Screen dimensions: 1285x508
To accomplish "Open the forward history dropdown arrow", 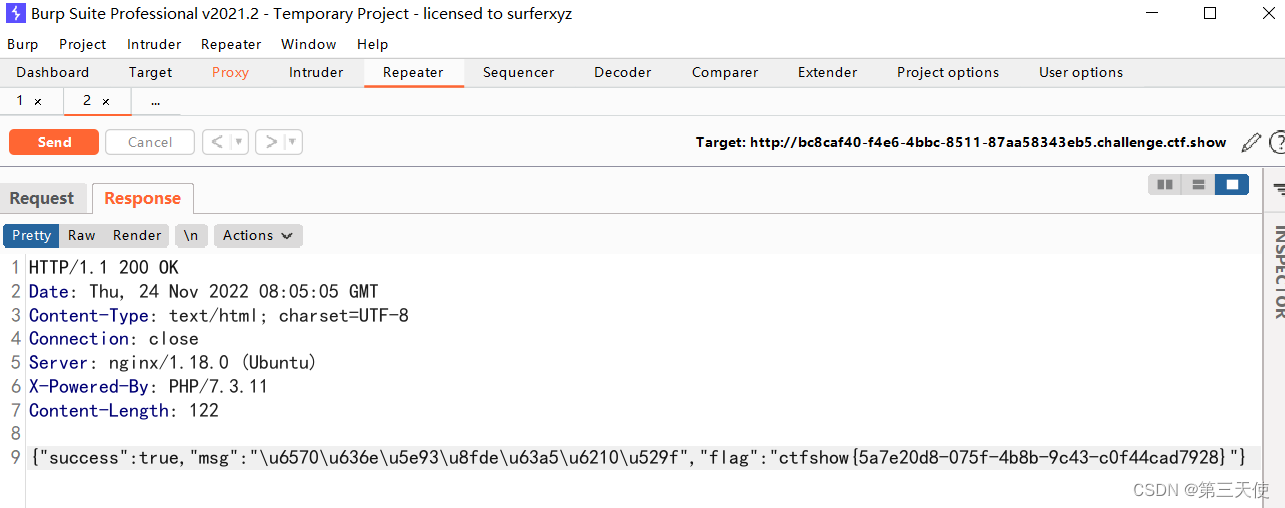I will tap(293, 142).
